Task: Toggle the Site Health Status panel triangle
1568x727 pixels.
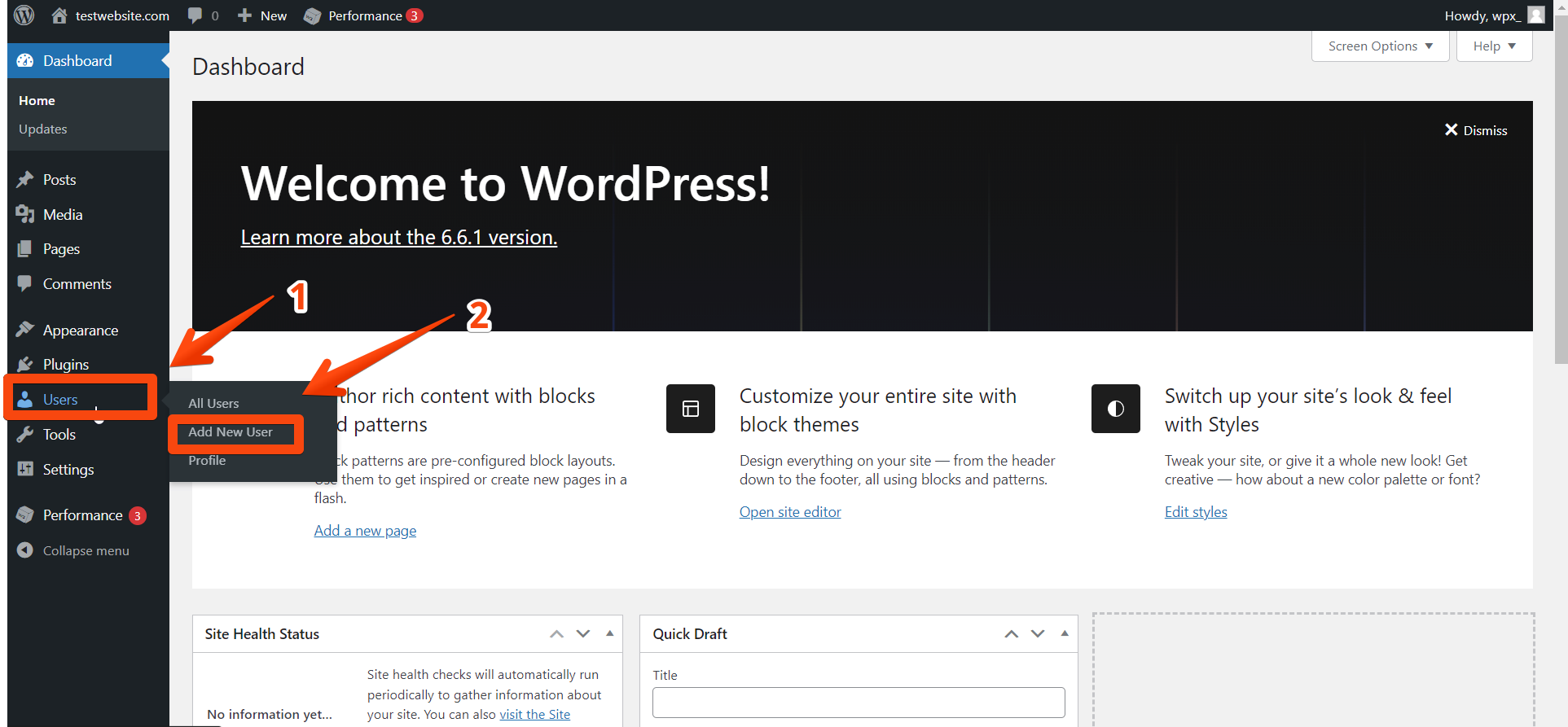Action: (610, 633)
